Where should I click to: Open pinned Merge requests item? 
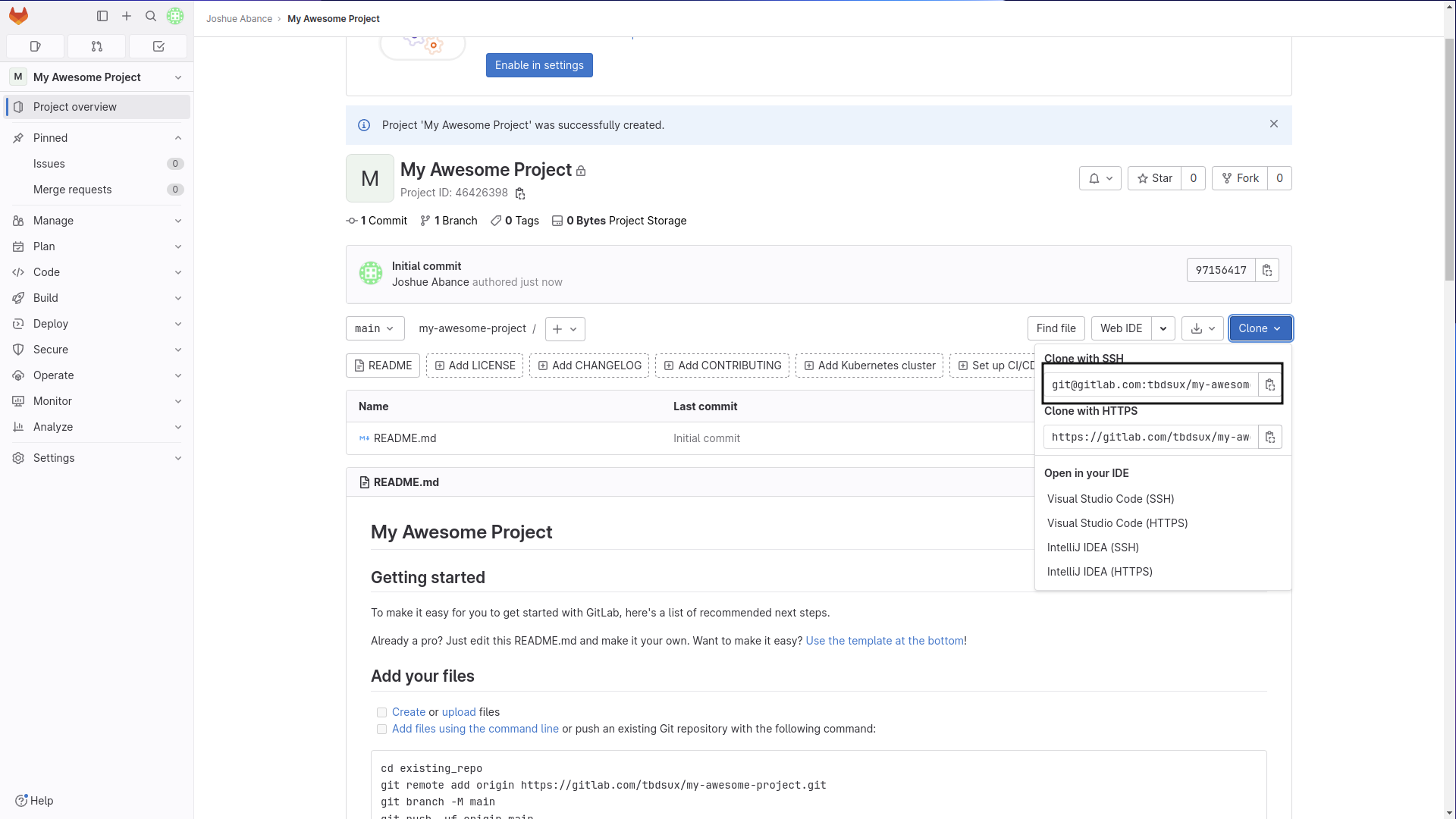(97, 190)
